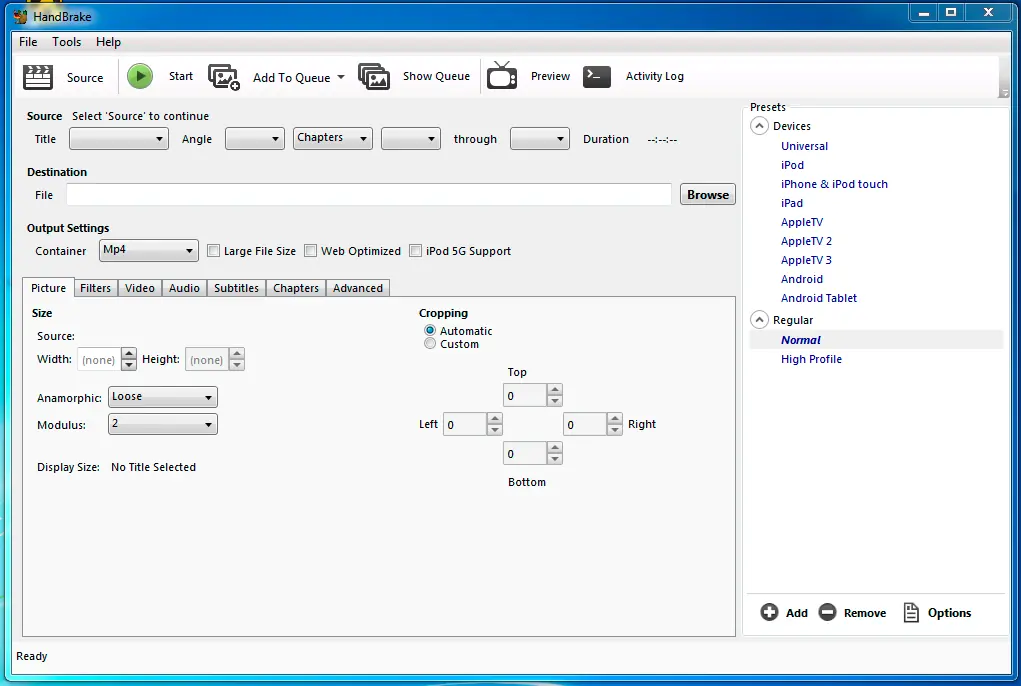Switch to the Advanced tab

click(357, 288)
